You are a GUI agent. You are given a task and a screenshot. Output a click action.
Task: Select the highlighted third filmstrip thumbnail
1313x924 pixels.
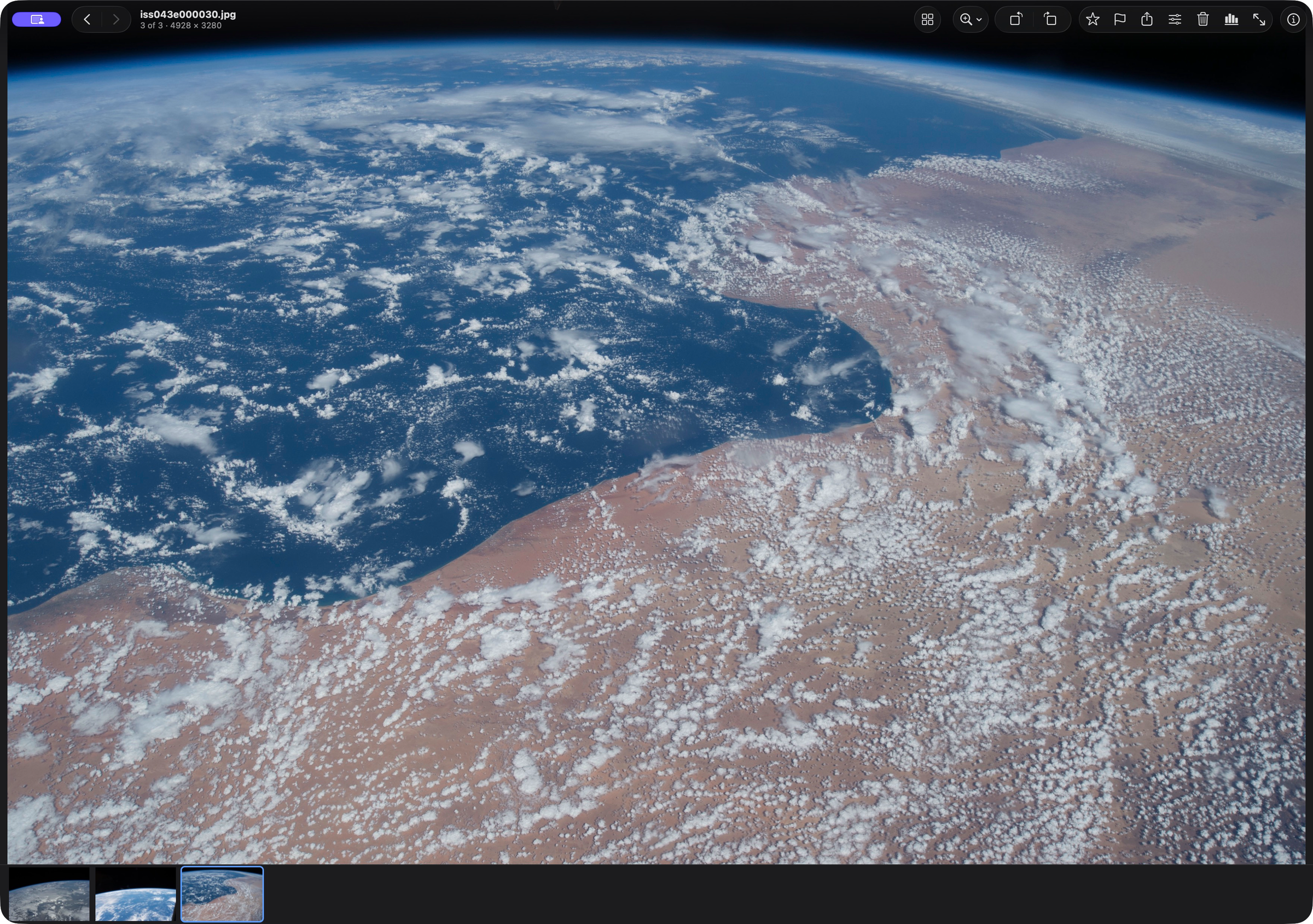pos(222,894)
